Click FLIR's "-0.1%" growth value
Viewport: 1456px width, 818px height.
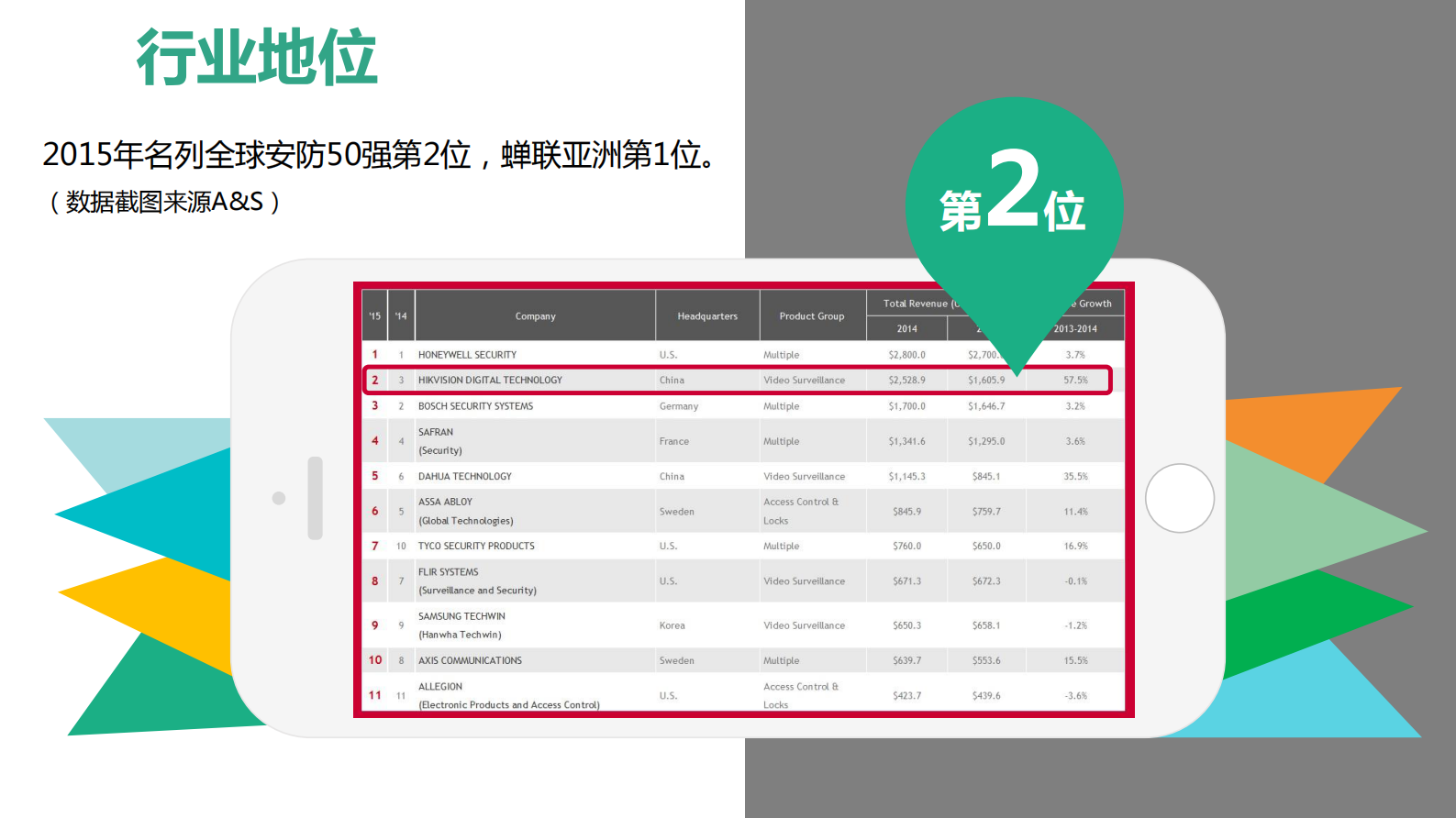(x=1076, y=581)
